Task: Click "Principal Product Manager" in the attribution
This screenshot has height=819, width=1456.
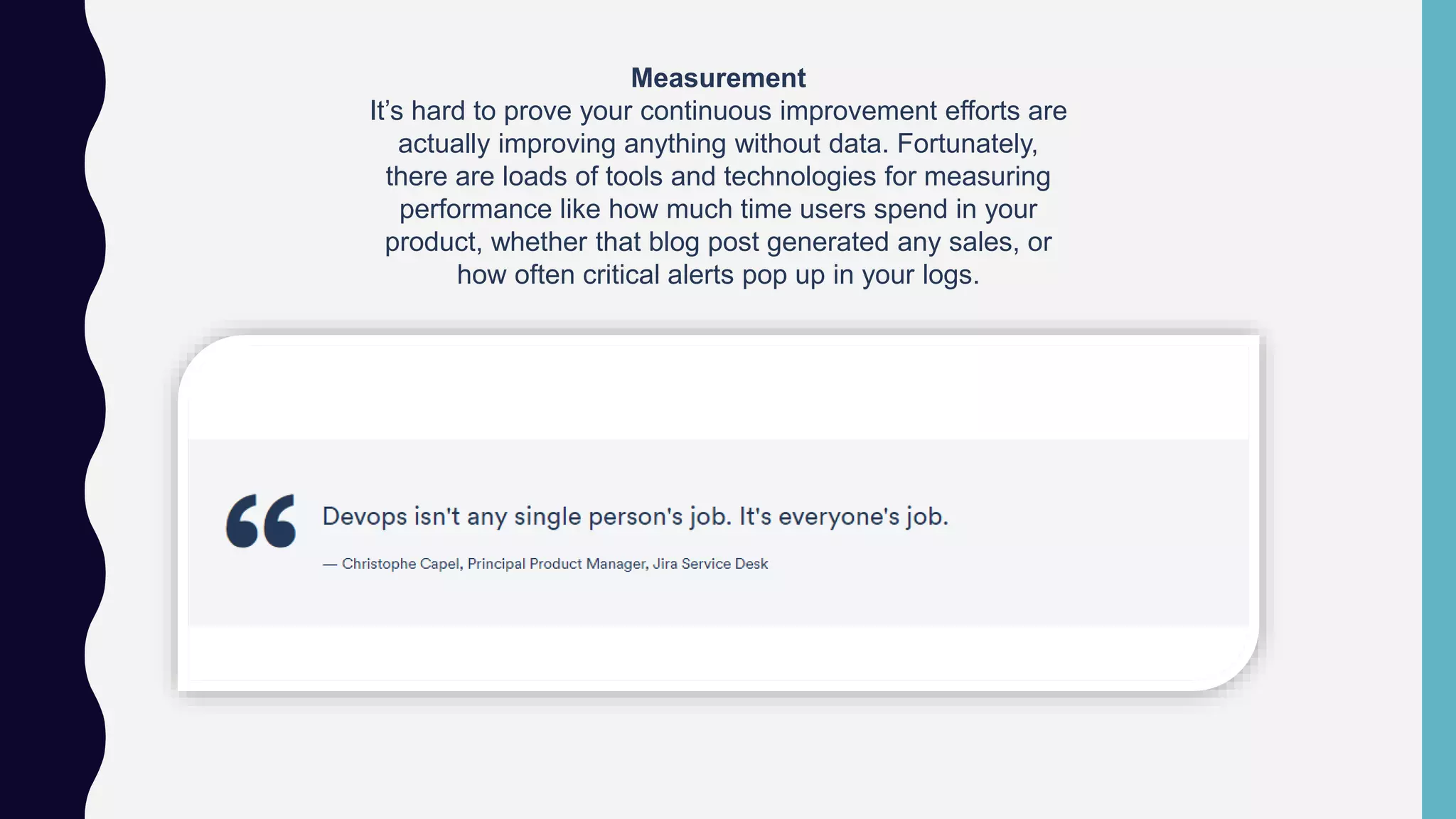Action: point(557,564)
